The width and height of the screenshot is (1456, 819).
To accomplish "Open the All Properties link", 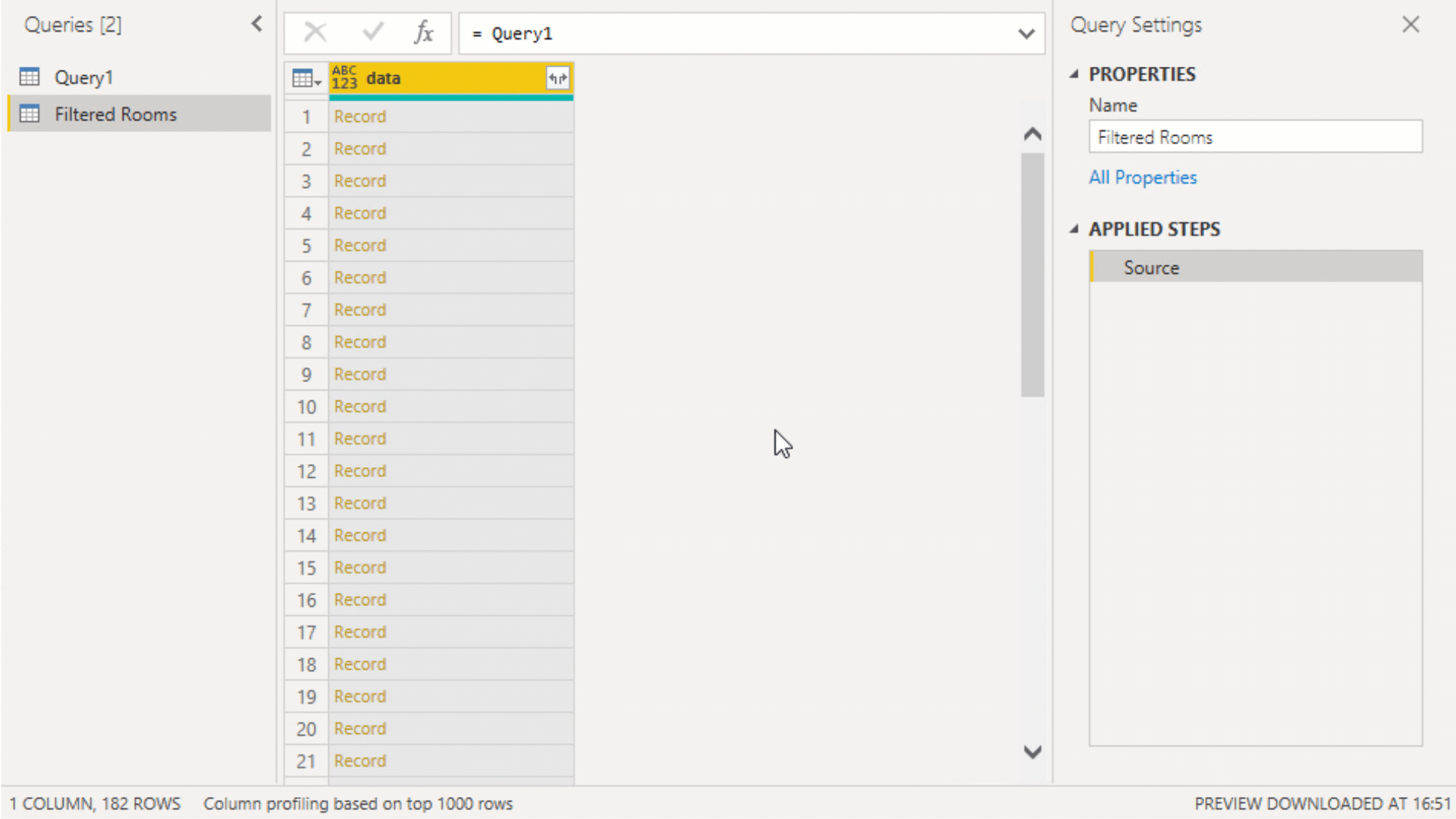I will pyautogui.click(x=1143, y=177).
